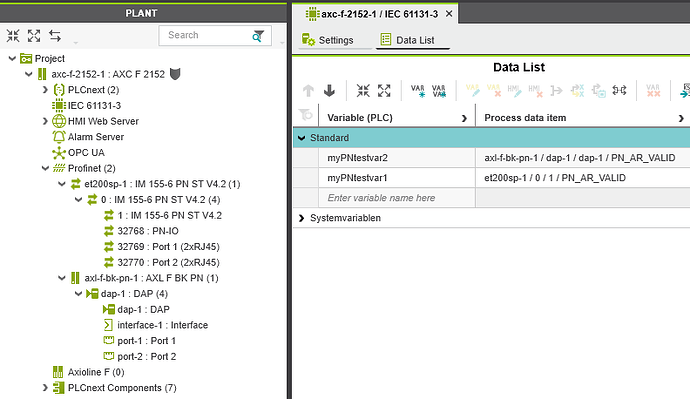Screen dimensions: 690x399
Task: Collapse the Project root node
Action: 12,59
